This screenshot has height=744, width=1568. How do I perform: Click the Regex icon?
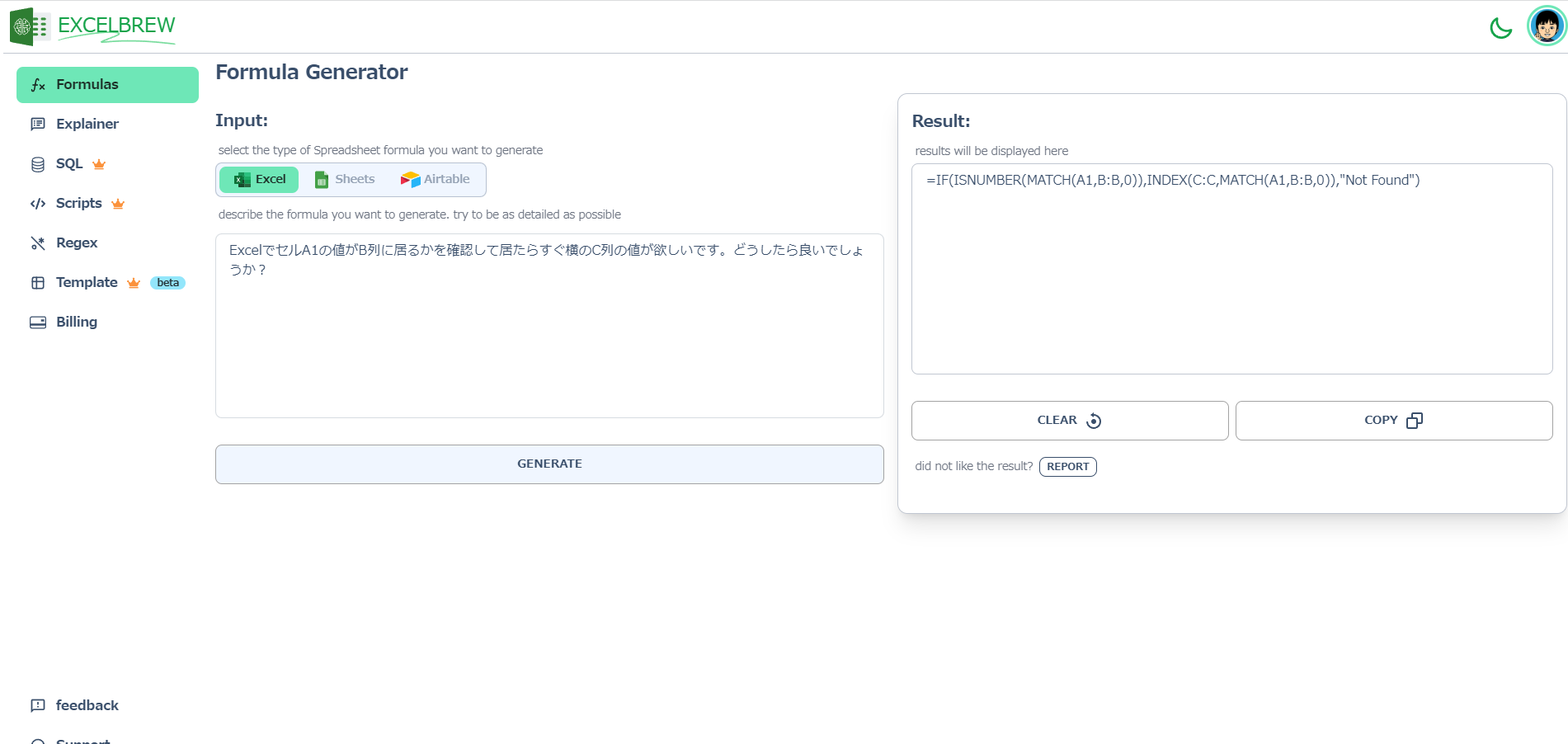38,243
